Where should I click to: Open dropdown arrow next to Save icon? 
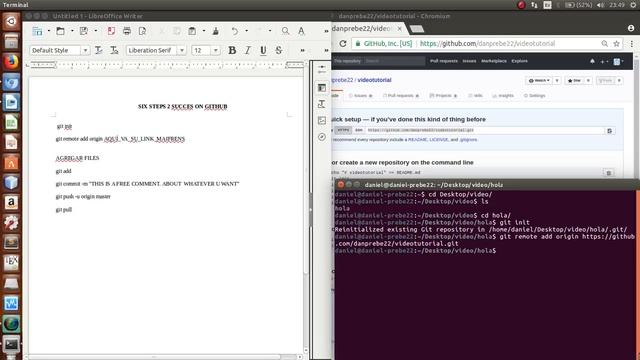click(x=96, y=31)
